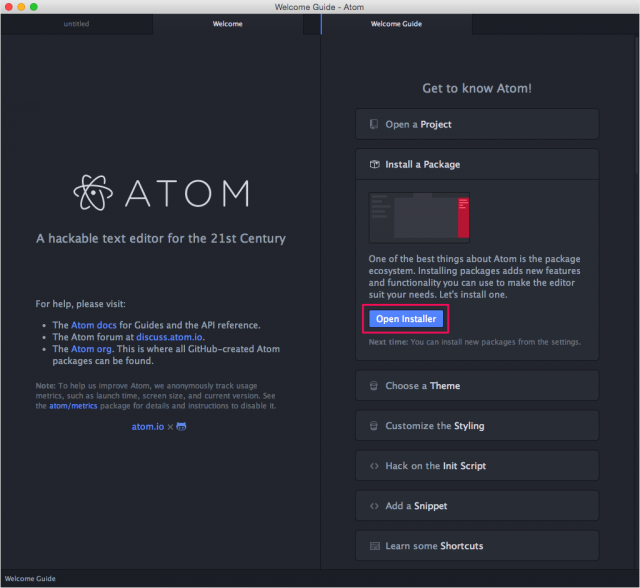Click the Open Installer button
This screenshot has width=640, height=588.
[406, 319]
